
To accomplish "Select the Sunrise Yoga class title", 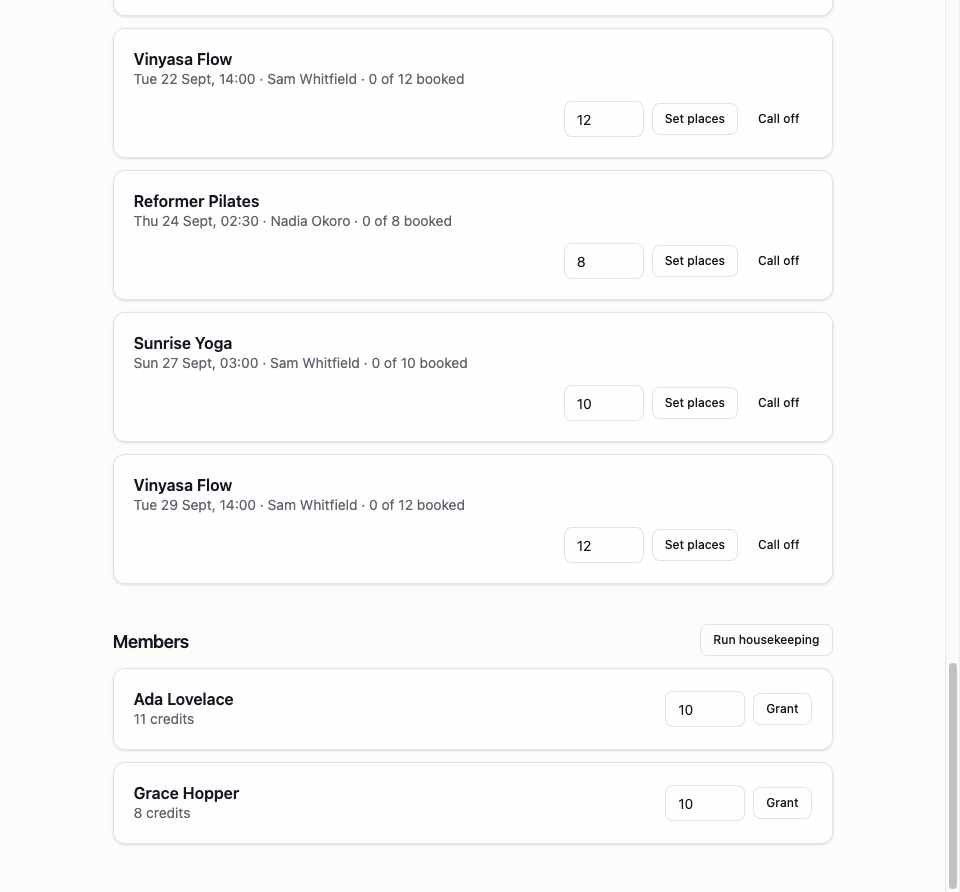I will point(182,343).
